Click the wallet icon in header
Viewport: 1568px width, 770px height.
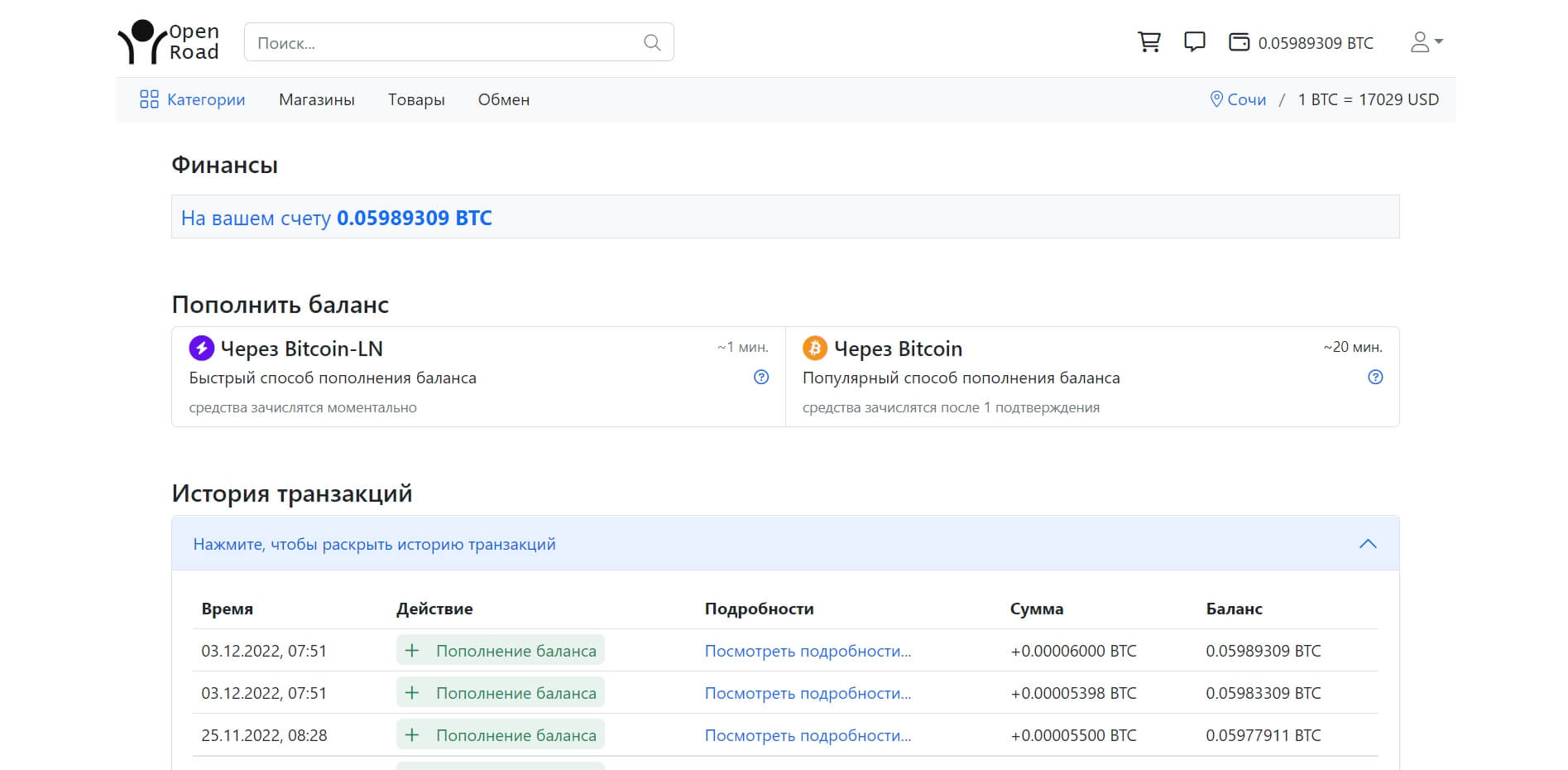(x=1239, y=42)
